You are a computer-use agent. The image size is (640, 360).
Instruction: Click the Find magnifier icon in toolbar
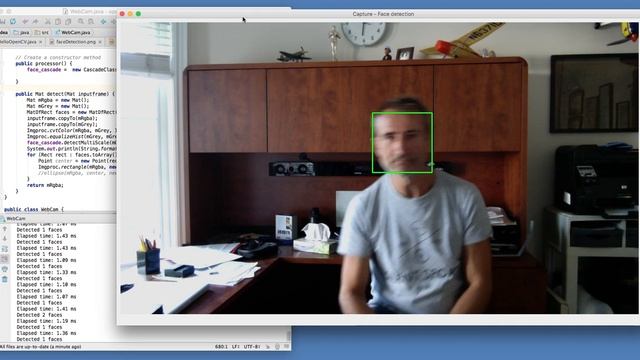coord(81,21)
